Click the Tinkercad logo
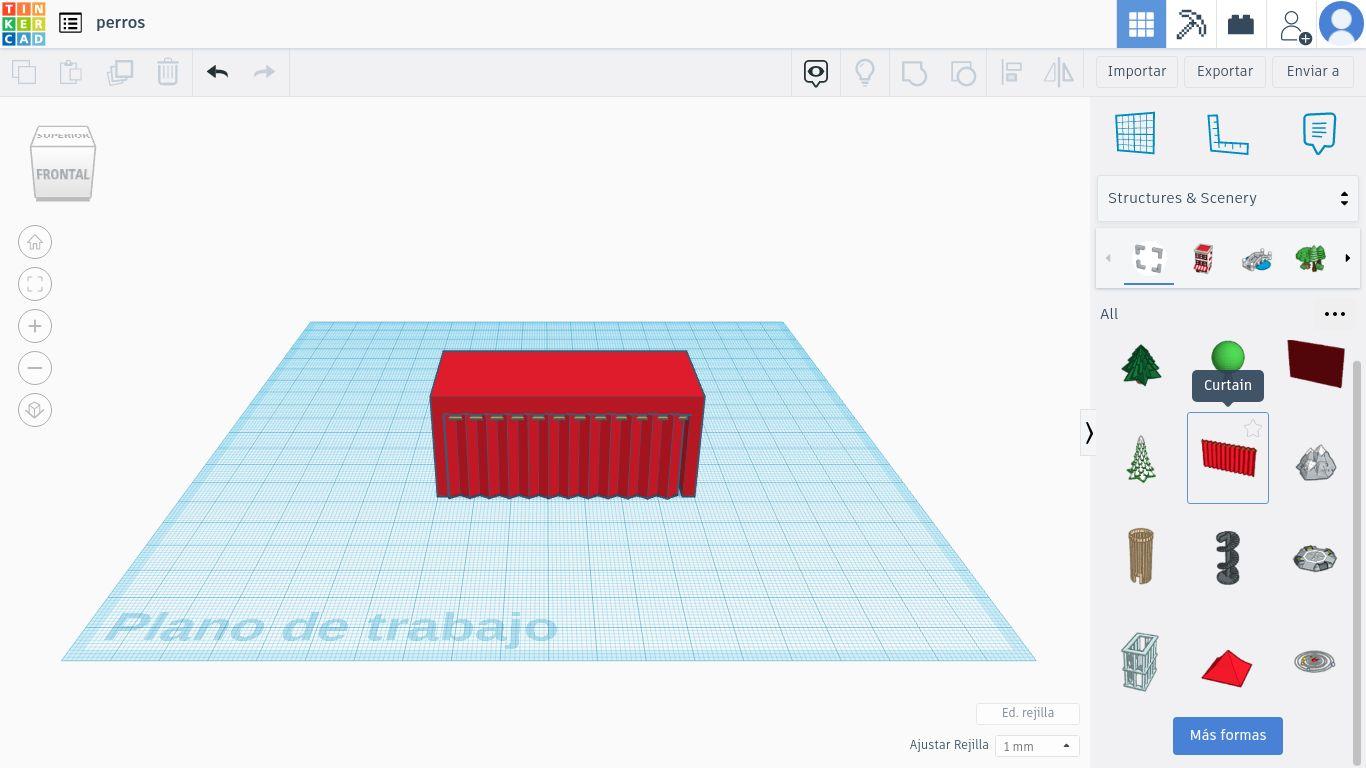 [23, 24]
